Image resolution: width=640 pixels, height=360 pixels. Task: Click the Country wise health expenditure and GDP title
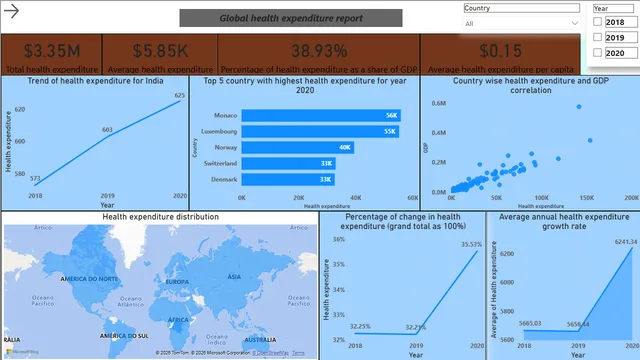pyautogui.click(x=531, y=85)
